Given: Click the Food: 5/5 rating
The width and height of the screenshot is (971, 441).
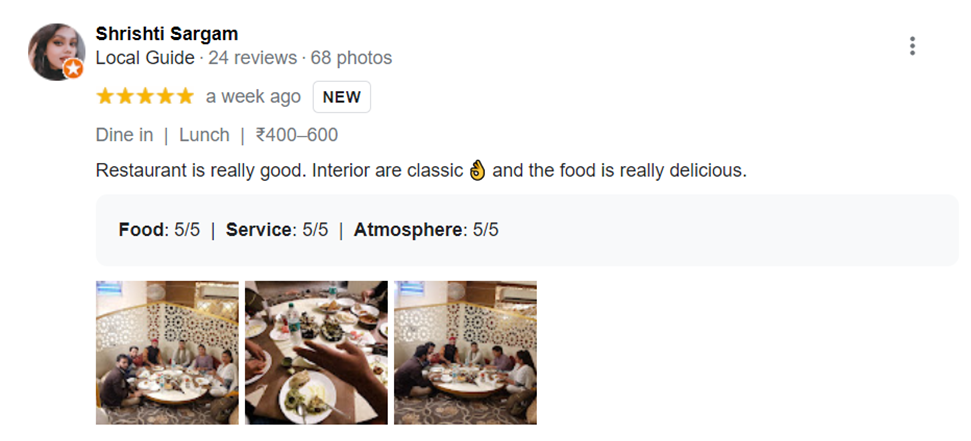Looking at the screenshot, I should click(159, 230).
